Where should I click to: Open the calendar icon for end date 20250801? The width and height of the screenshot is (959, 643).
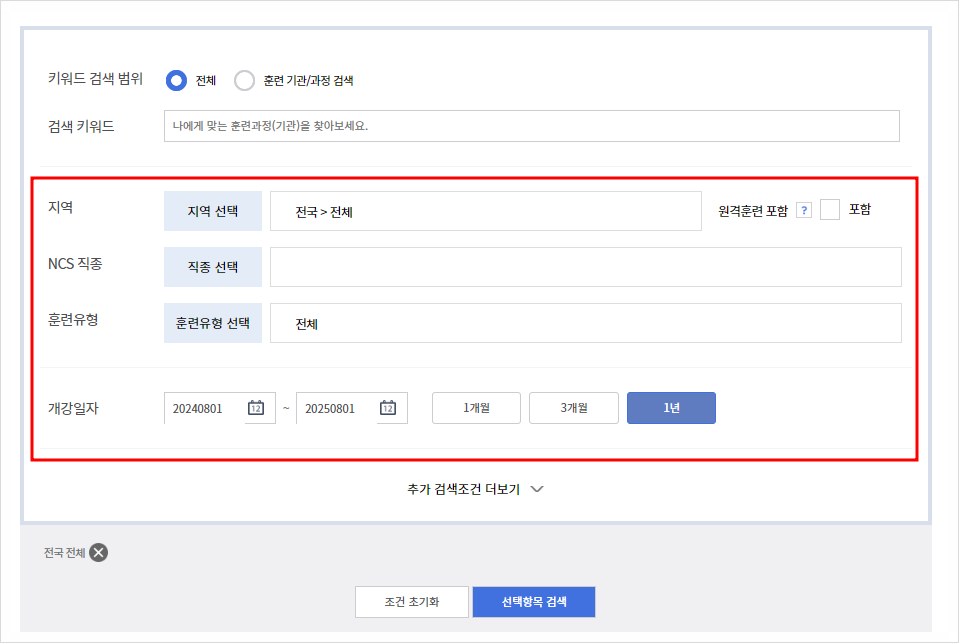388,407
